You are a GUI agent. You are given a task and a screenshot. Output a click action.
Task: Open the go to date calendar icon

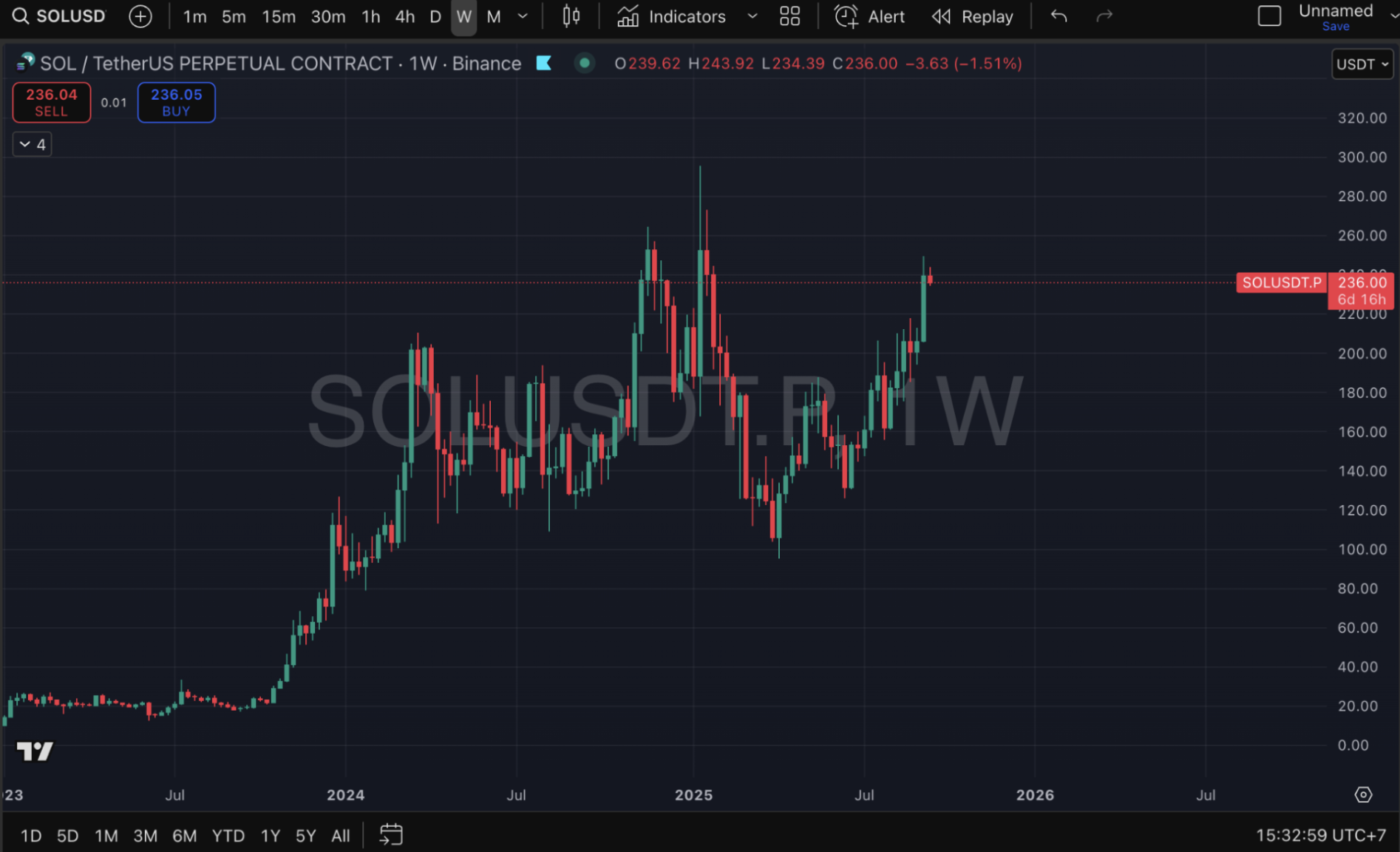pyautogui.click(x=390, y=835)
